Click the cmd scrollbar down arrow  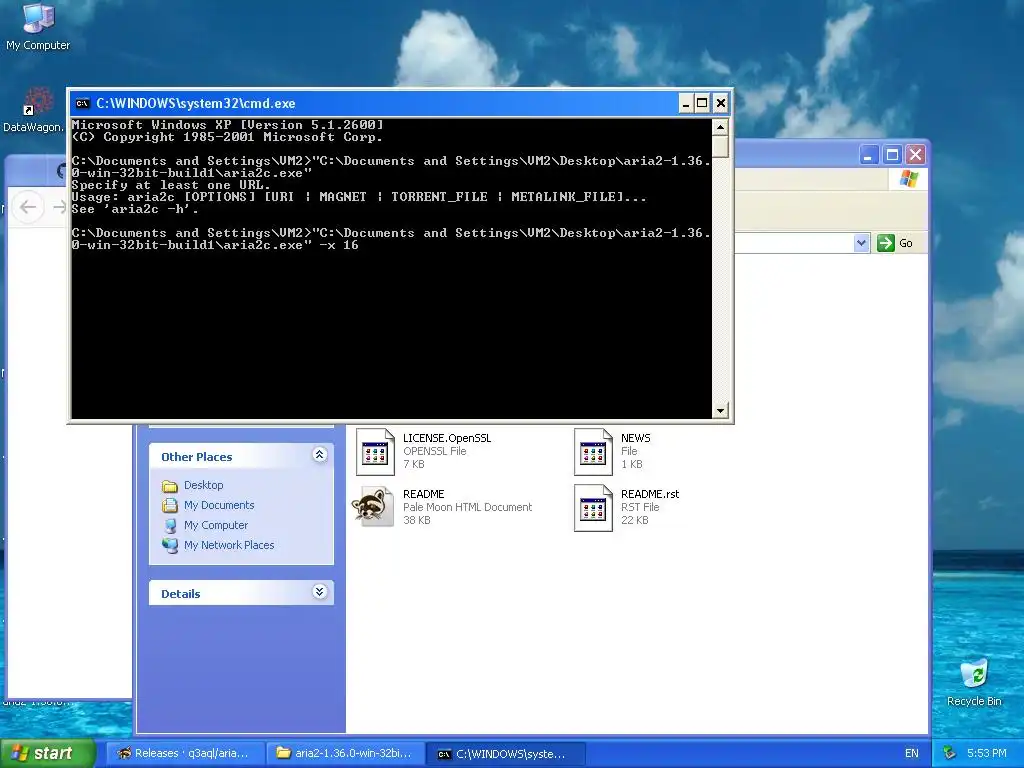tap(720, 411)
